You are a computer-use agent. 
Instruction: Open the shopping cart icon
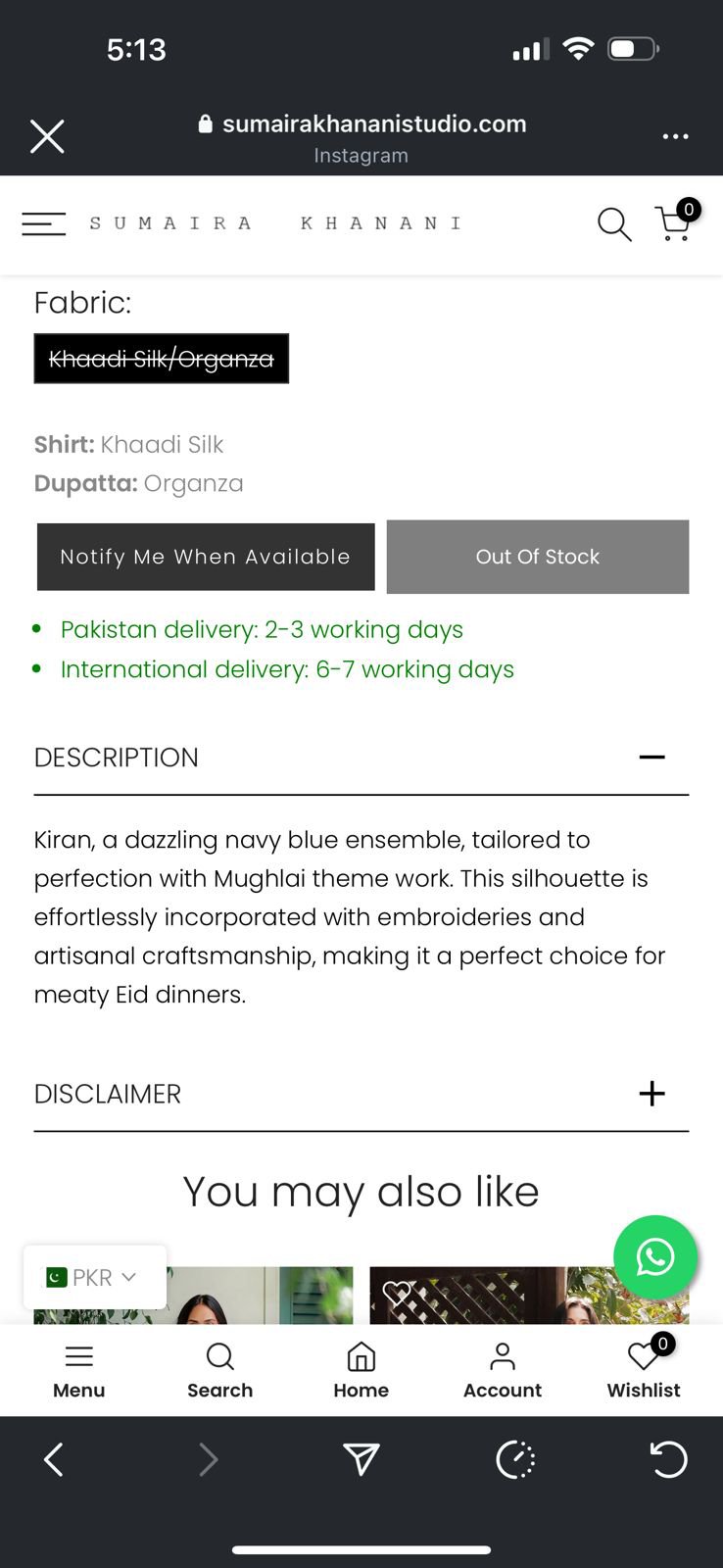click(674, 223)
